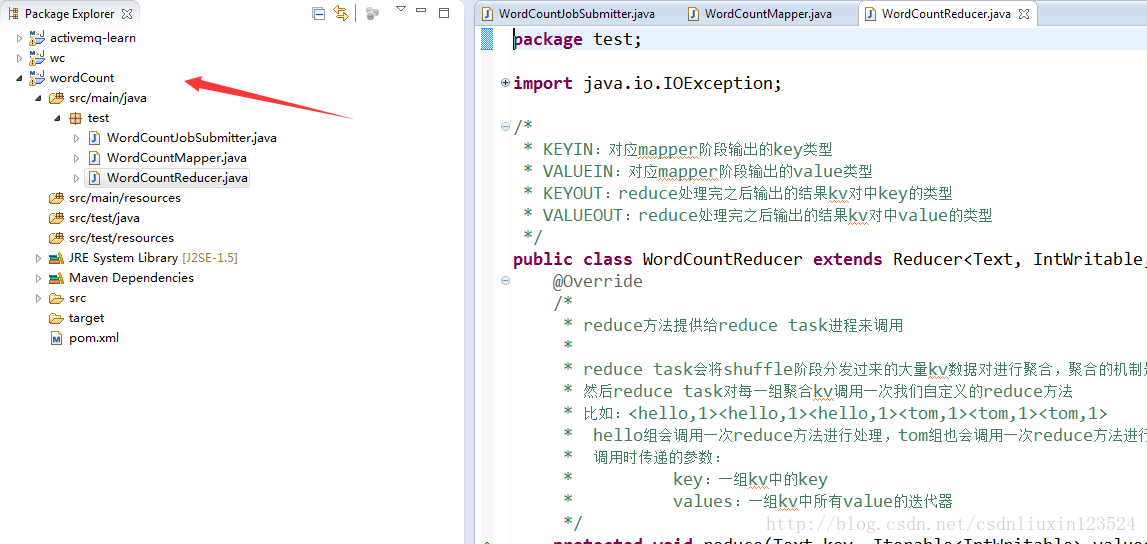The height and width of the screenshot is (544, 1147).
Task: Collapse the src/main/java folder
Action: pyautogui.click(x=38, y=98)
